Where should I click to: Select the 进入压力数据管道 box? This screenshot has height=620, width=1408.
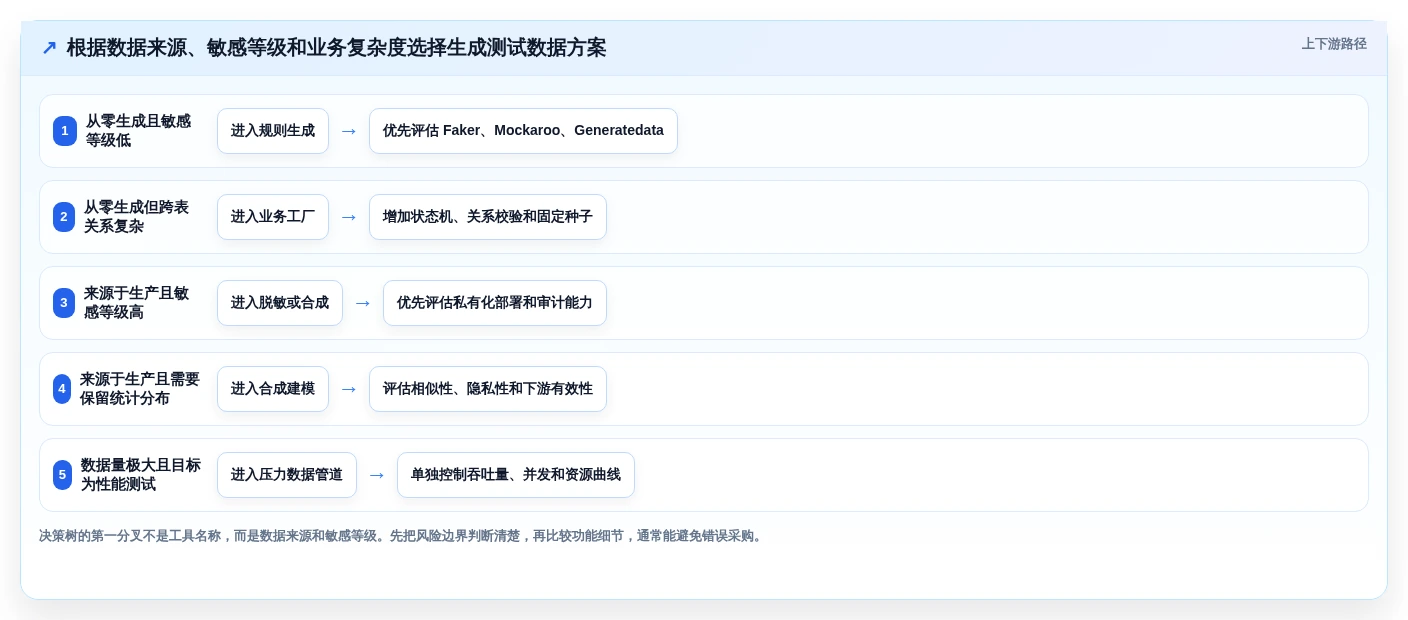point(287,475)
